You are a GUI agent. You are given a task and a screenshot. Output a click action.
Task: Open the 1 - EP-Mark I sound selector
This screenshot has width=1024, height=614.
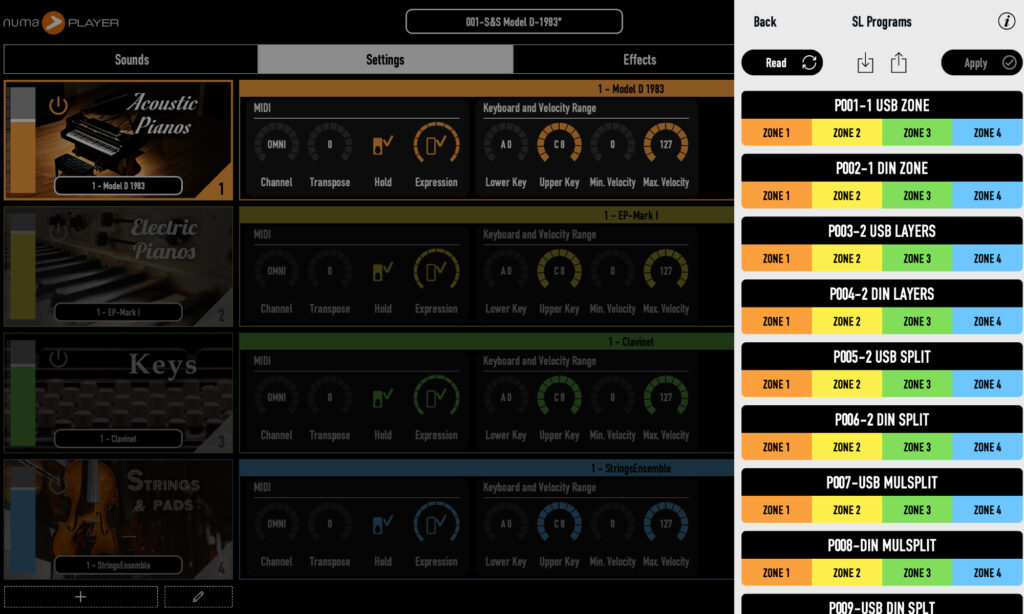(118, 312)
